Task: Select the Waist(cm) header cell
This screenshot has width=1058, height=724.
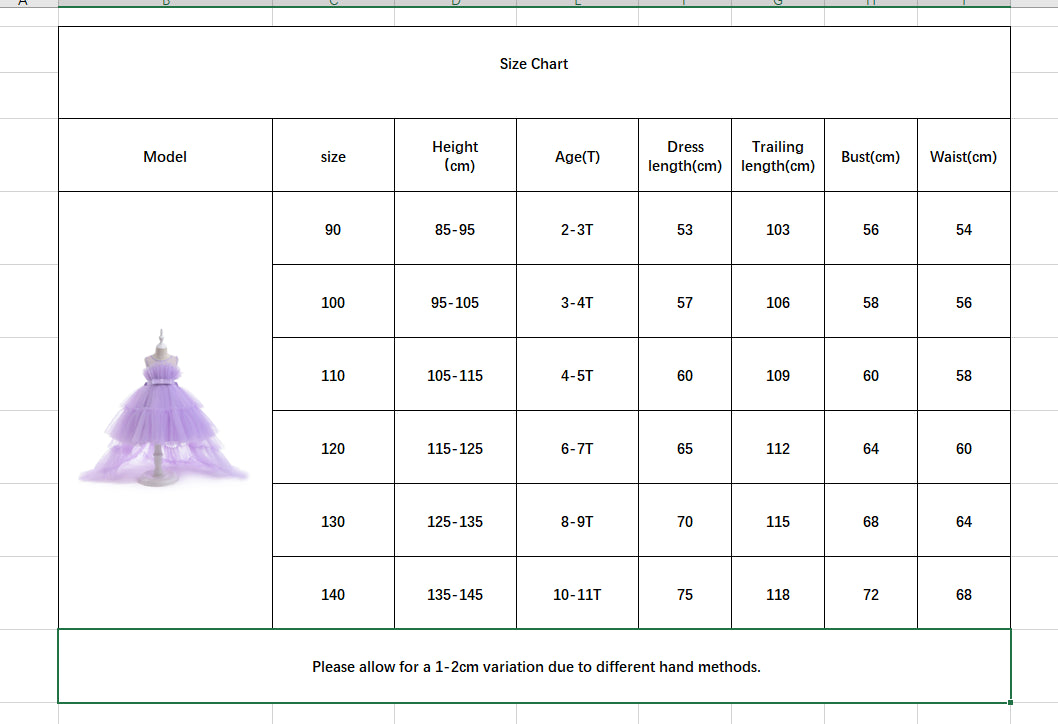Action: point(963,157)
